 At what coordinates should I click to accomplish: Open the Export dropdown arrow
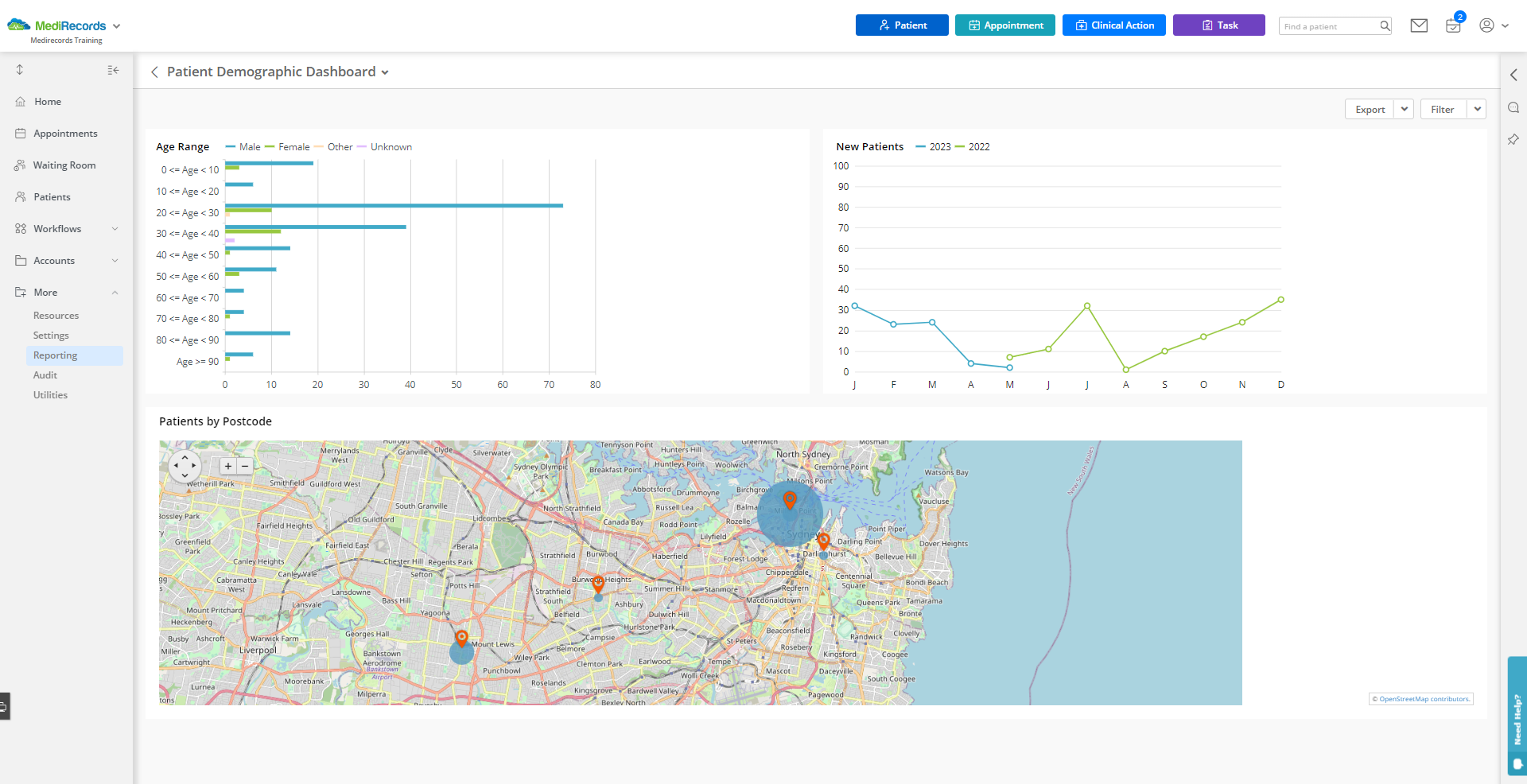click(1404, 109)
